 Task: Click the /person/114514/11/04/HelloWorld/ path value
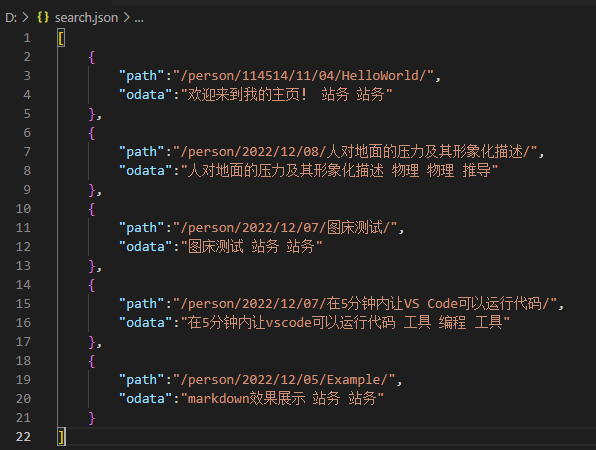(303, 75)
